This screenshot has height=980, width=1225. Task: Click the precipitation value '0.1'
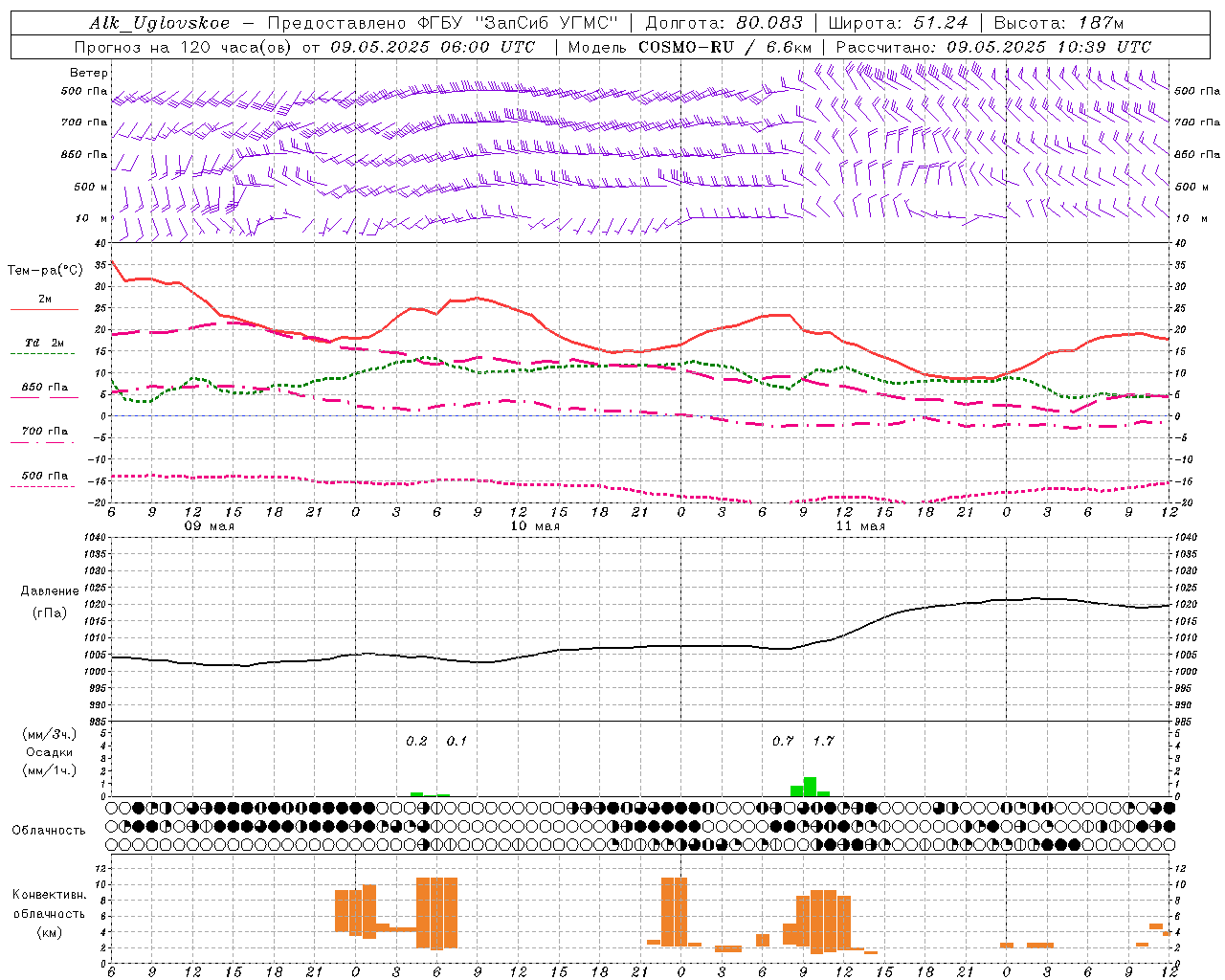(457, 741)
